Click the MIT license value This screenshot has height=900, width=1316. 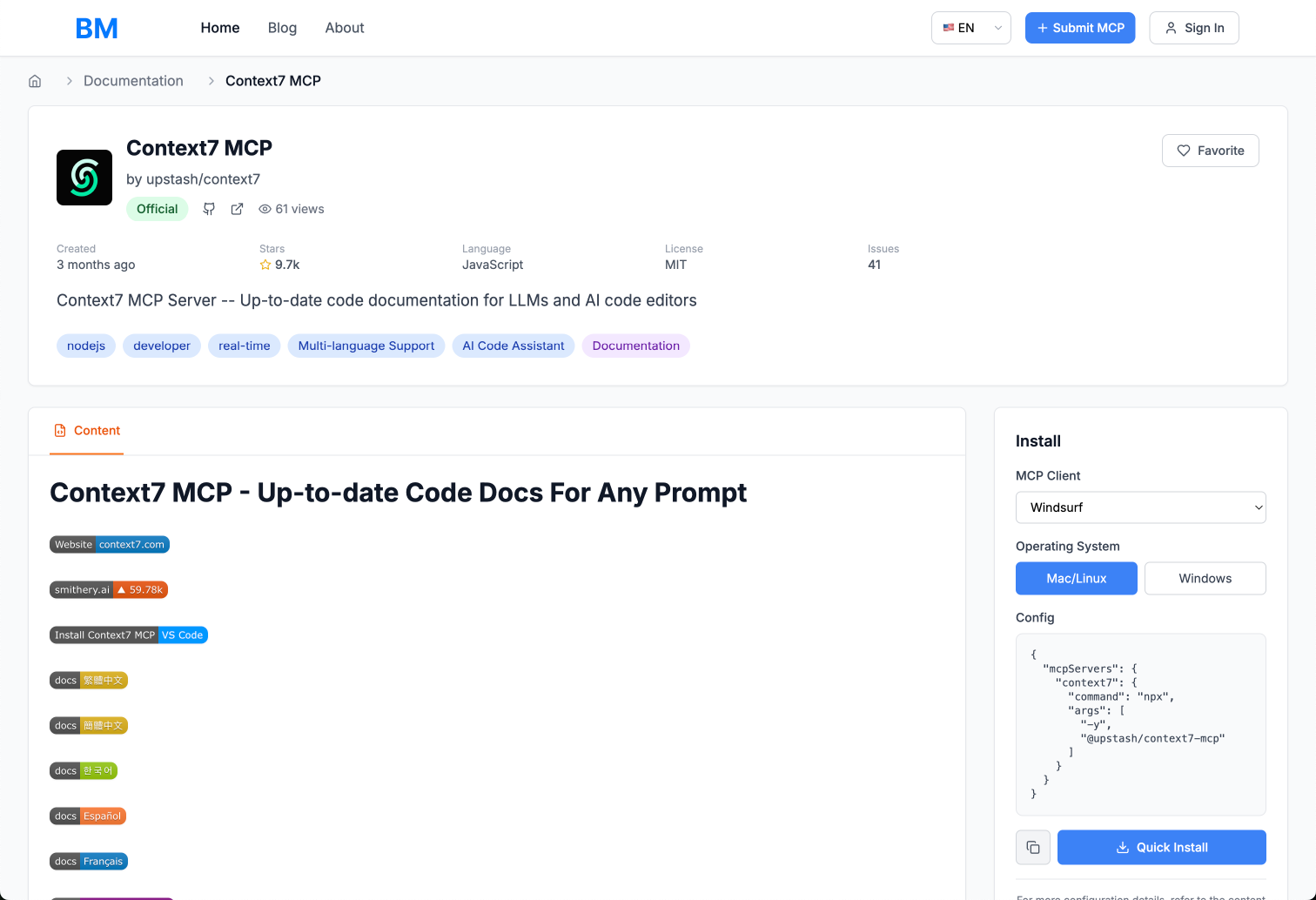tap(676, 265)
